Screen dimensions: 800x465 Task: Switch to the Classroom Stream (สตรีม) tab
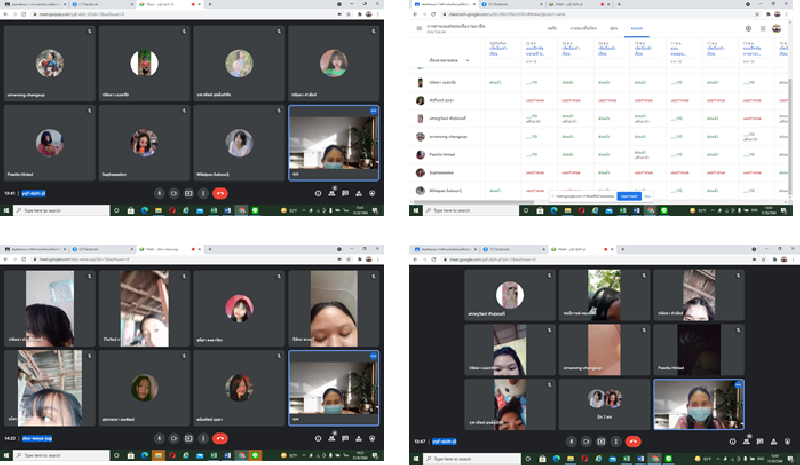point(552,29)
